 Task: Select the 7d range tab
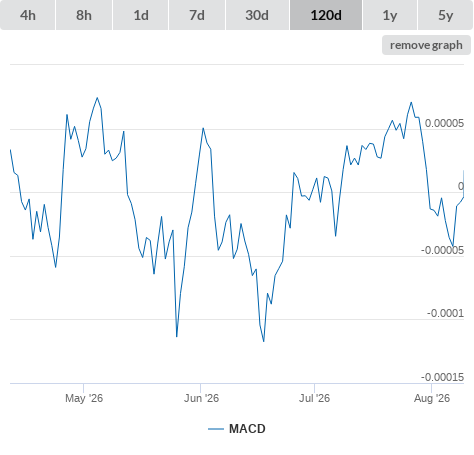(x=197, y=15)
